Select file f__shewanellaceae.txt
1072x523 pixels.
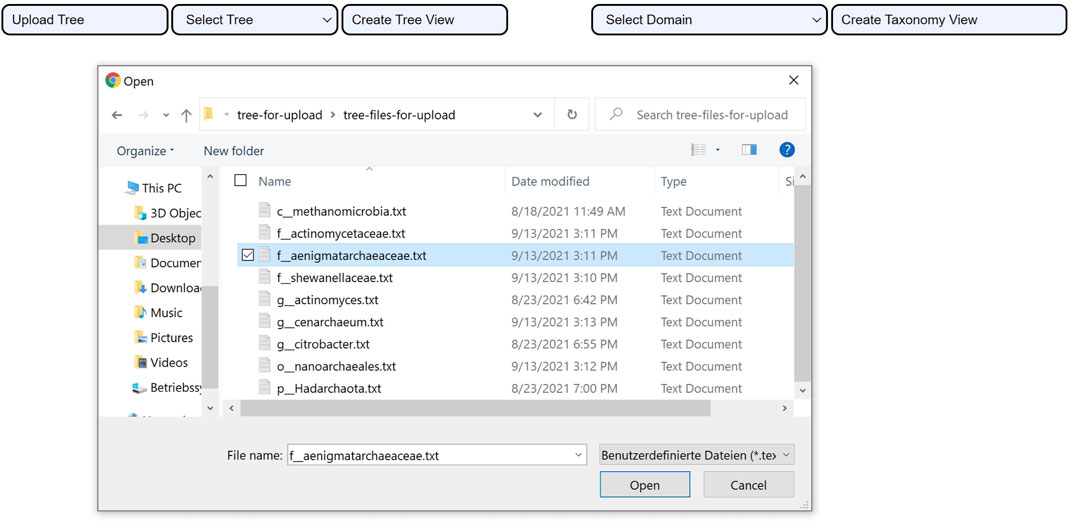335,278
